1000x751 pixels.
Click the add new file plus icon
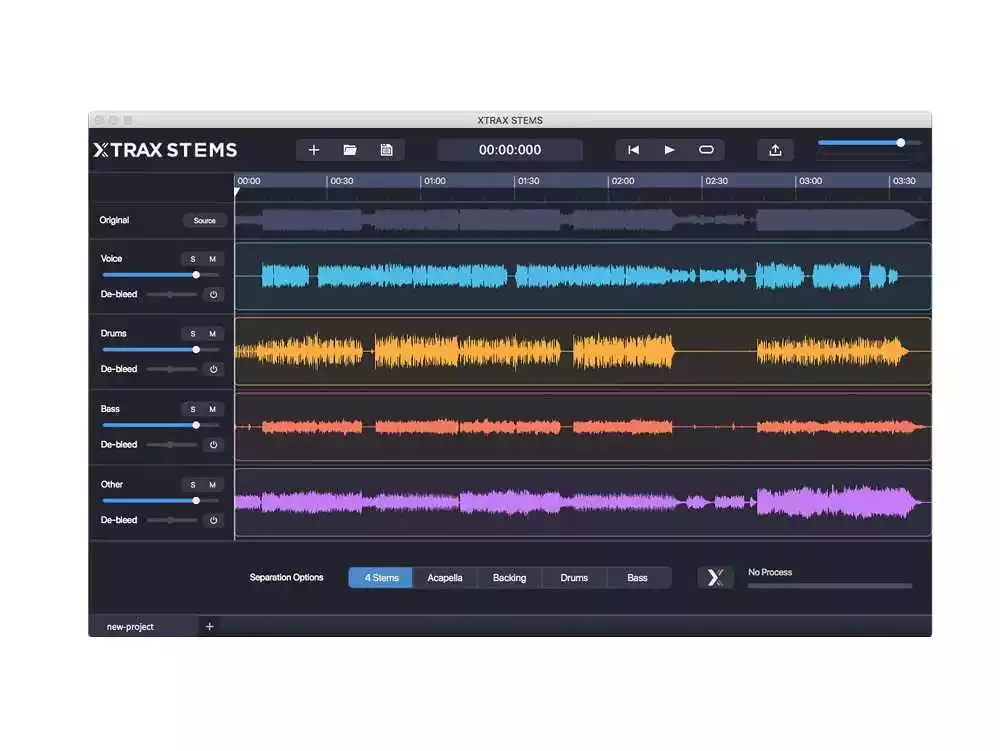313,150
